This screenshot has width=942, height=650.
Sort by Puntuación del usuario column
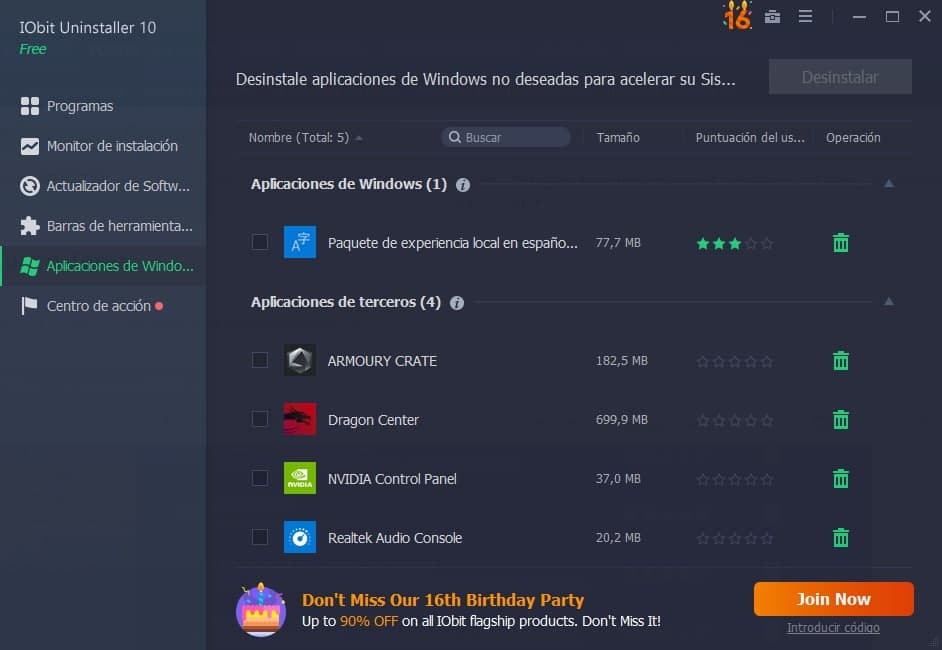(750, 138)
